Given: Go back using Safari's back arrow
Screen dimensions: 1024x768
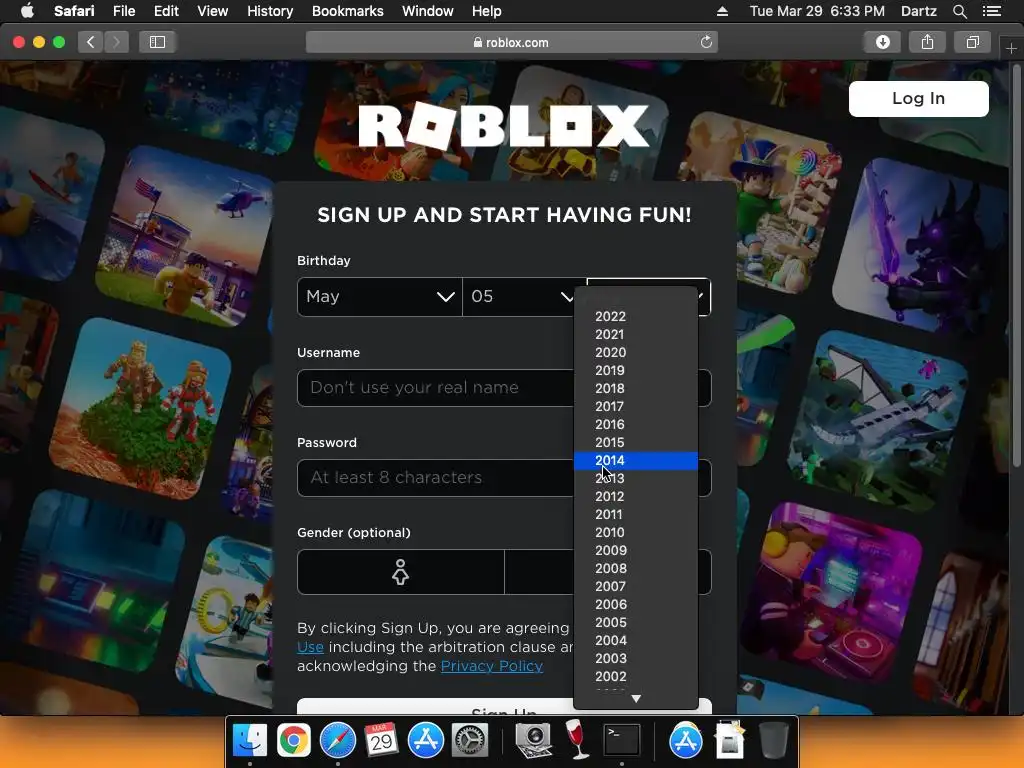Looking at the screenshot, I should [x=91, y=42].
